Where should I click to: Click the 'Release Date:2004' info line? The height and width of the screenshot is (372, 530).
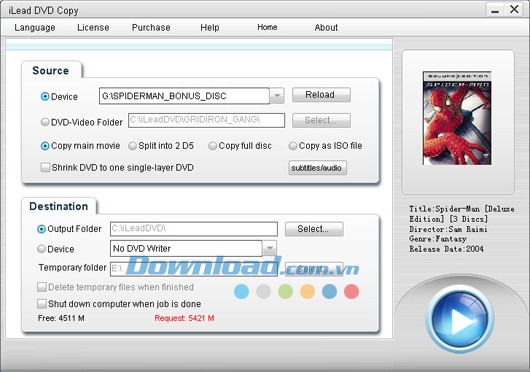pyautogui.click(x=446, y=249)
